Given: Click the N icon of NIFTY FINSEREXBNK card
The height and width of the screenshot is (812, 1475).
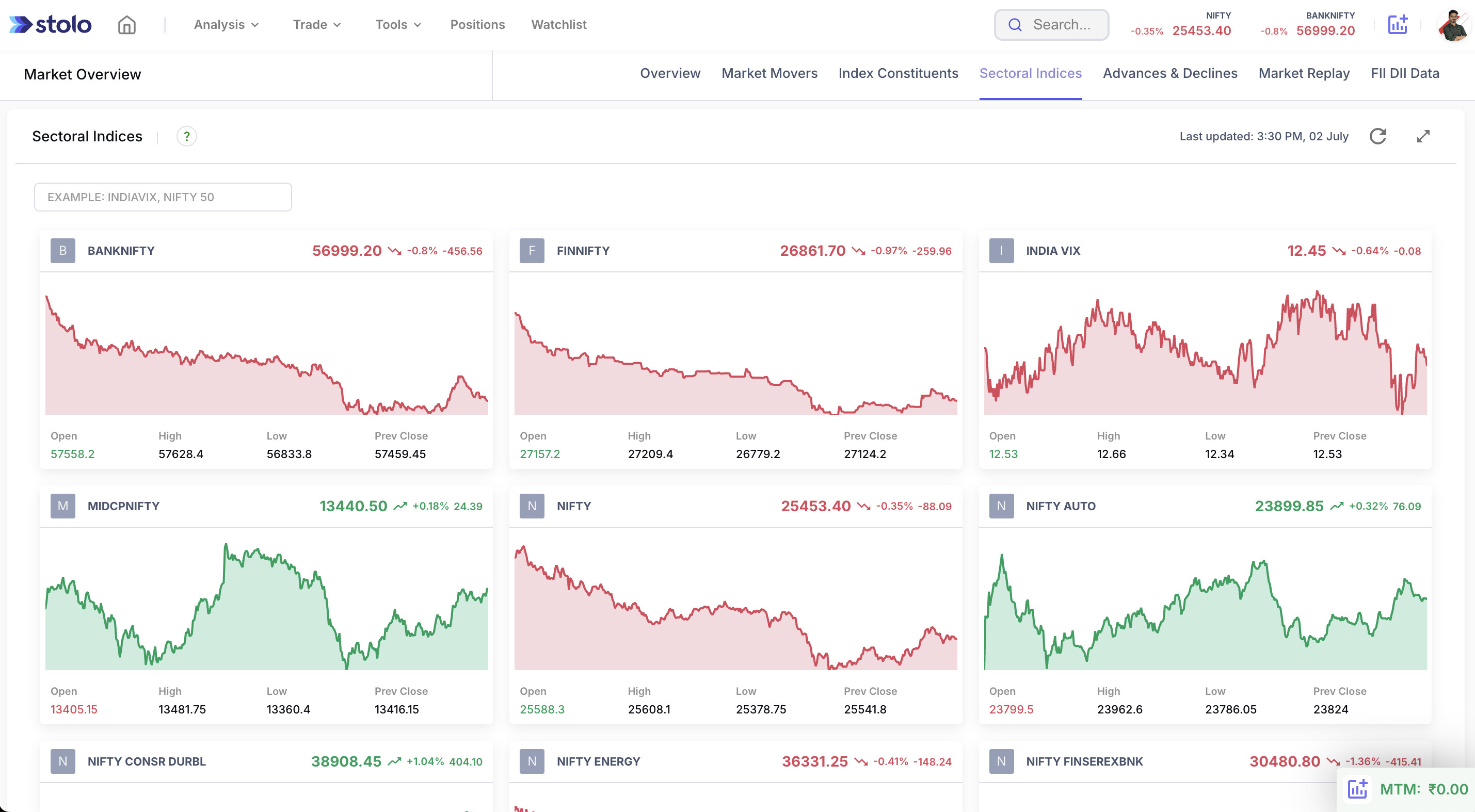Looking at the screenshot, I should (1001, 761).
